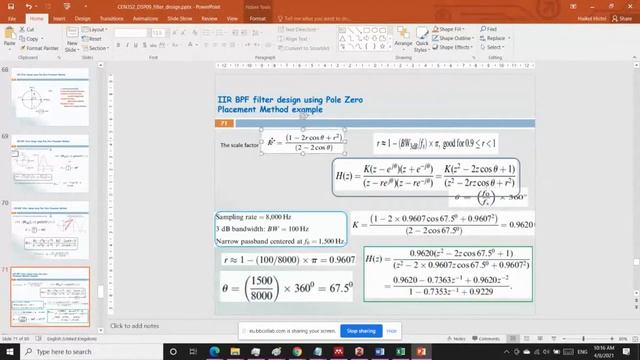This screenshot has height=360, width=640.
Task: Switch to the Design tab
Action: pos(82,19)
